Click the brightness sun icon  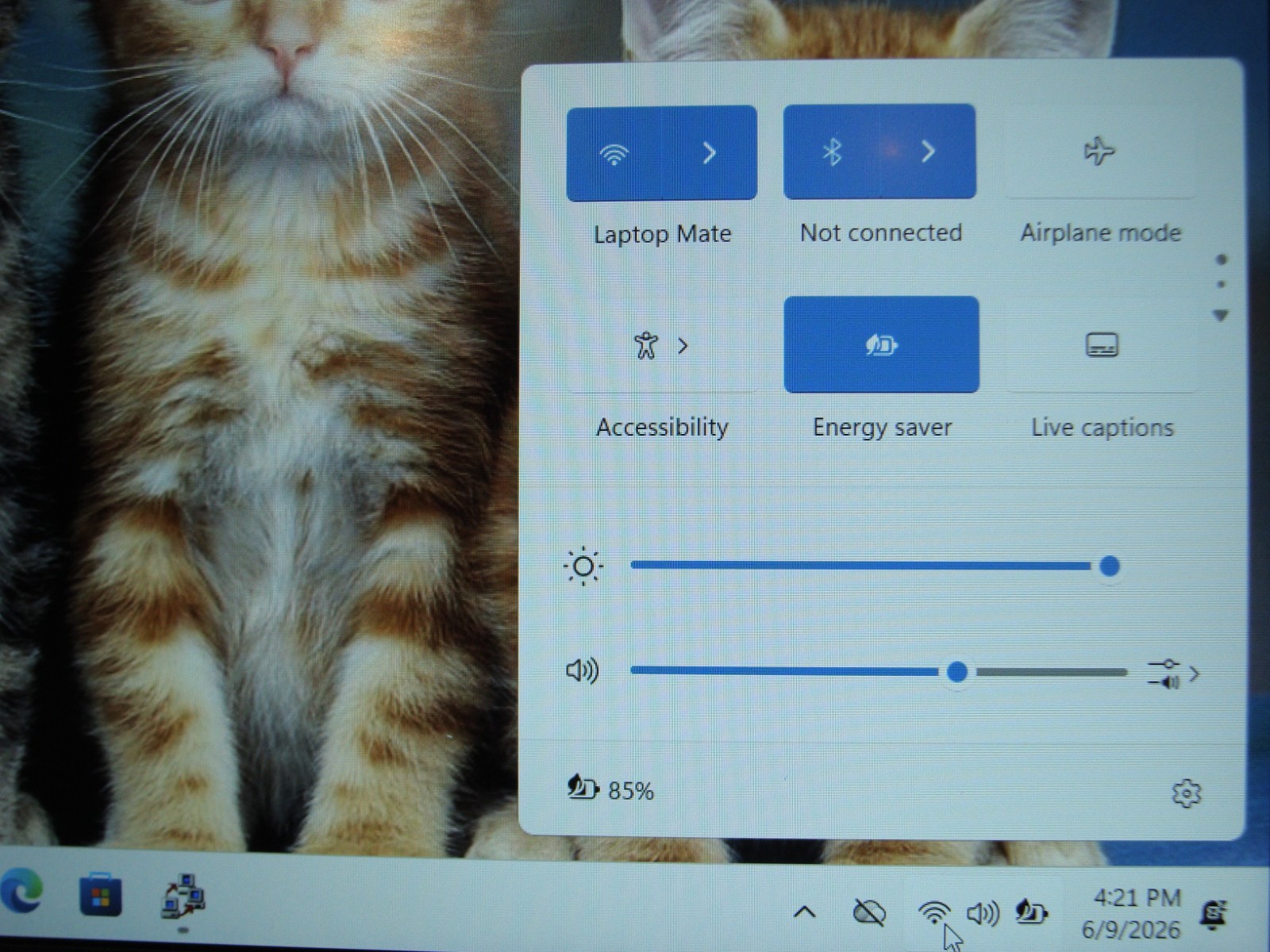(x=583, y=566)
